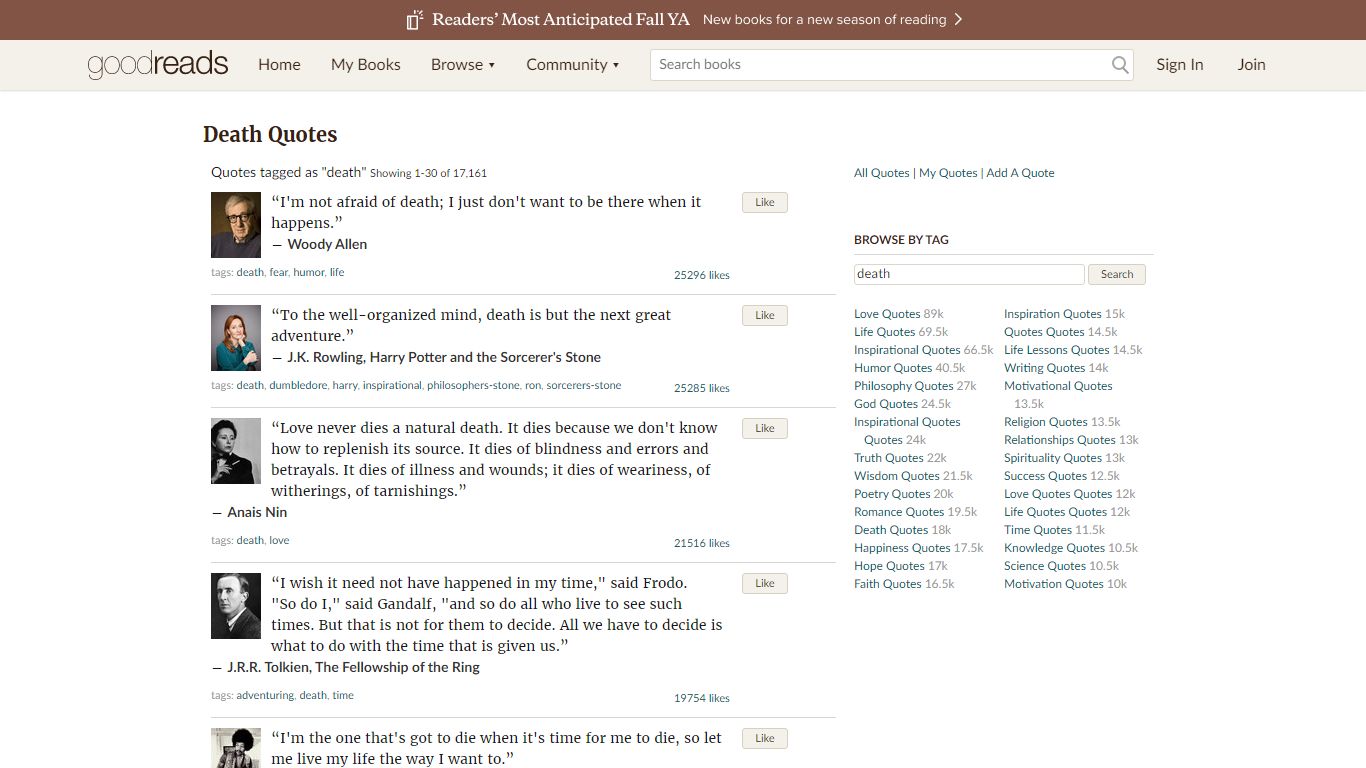This screenshot has height=768, width=1366.
Task: Expand the Browse dropdown menu
Action: pyautogui.click(x=463, y=65)
